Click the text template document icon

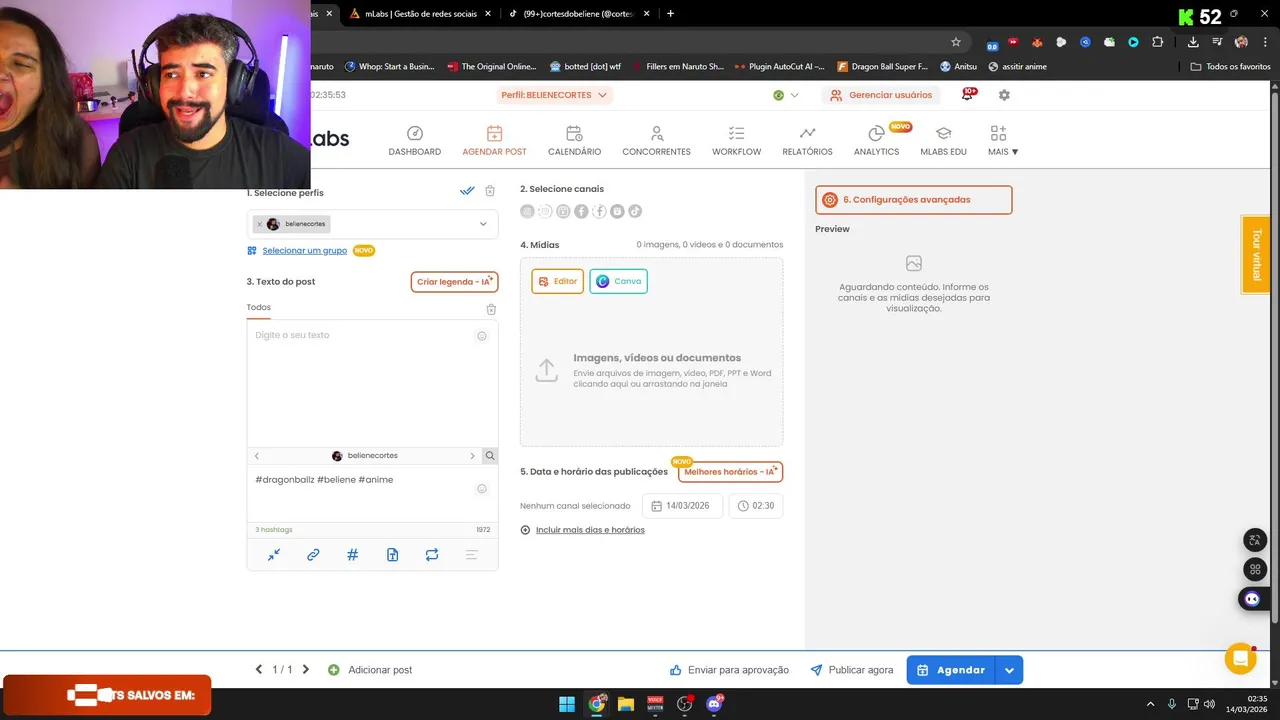click(392, 555)
